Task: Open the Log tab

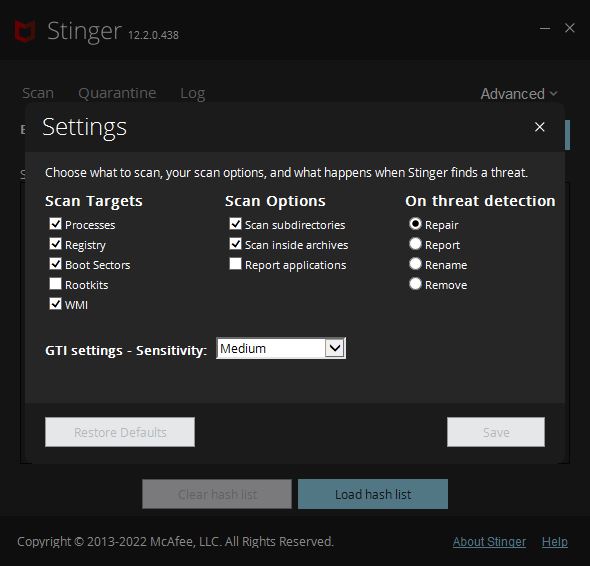Action: (x=193, y=93)
